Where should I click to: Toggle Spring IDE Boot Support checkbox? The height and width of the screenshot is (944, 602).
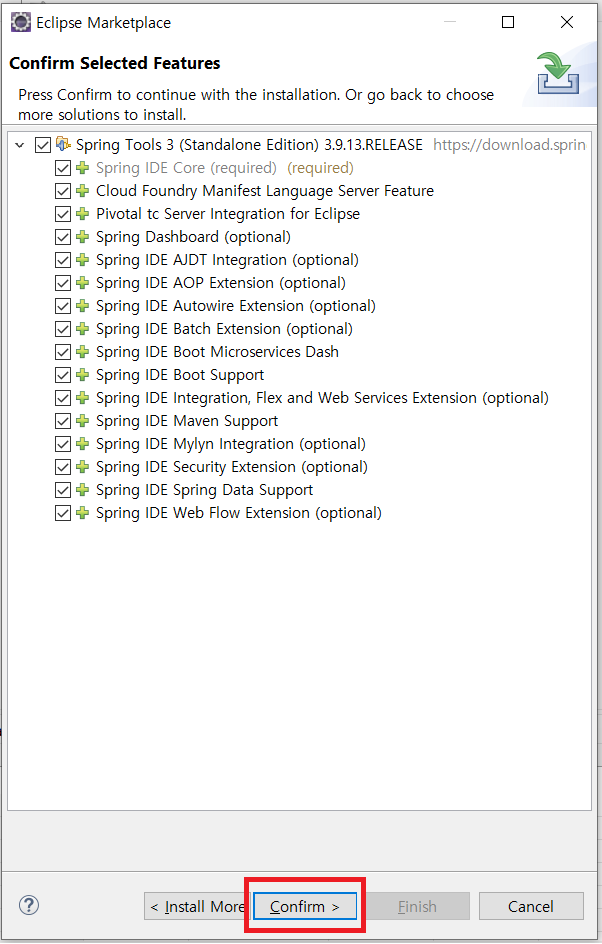point(63,375)
